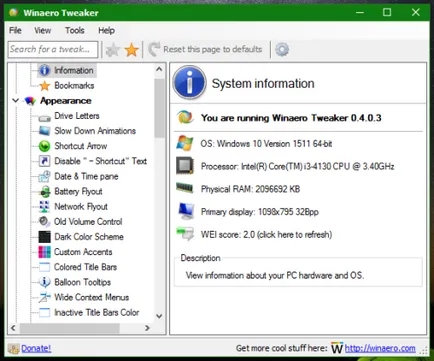Click the Custom Accents colorful icon
434x361 pixels.
[x=44, y=252]
